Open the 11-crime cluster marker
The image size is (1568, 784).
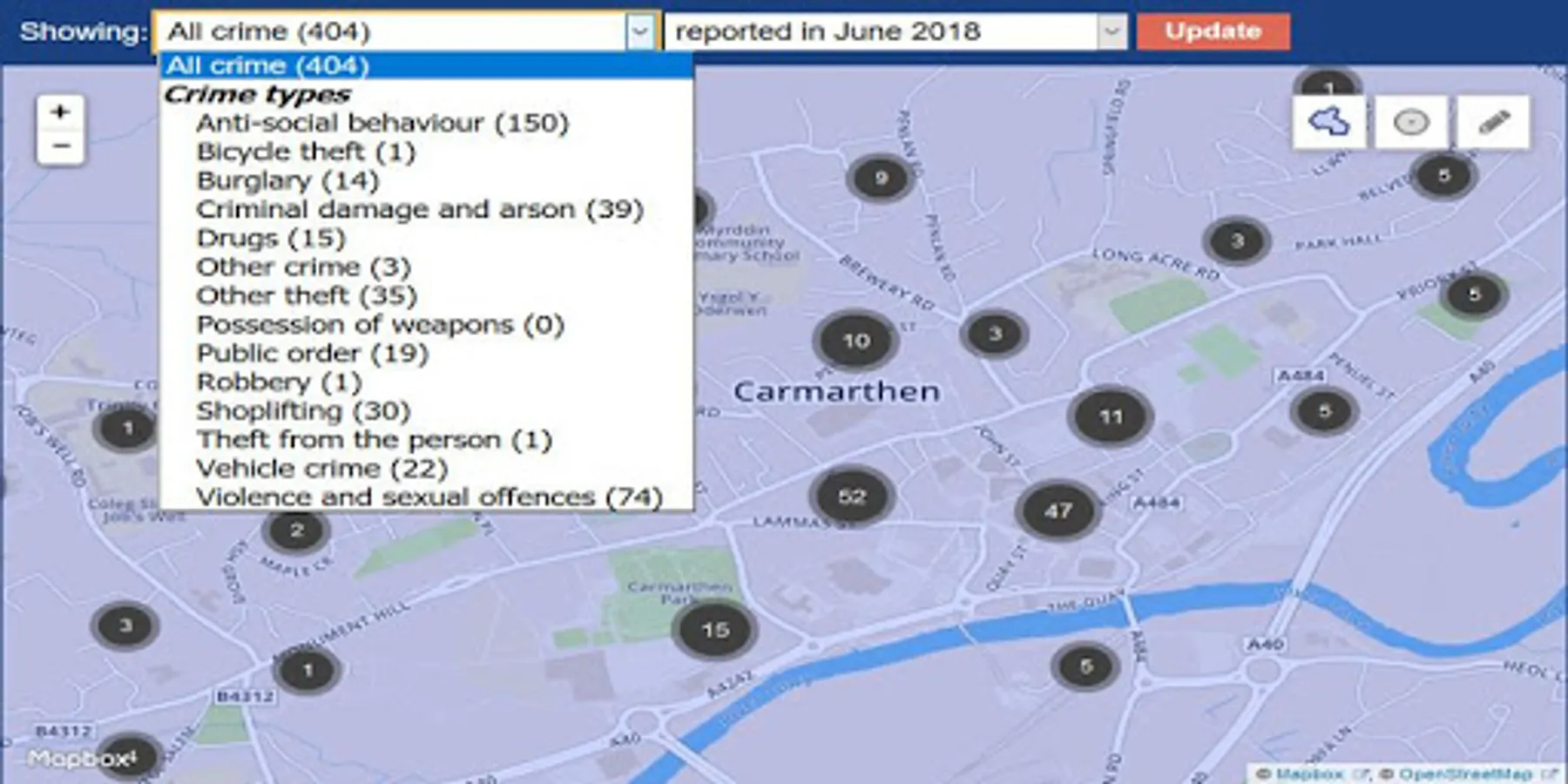pyautogui.click(x=1110, y=416)
